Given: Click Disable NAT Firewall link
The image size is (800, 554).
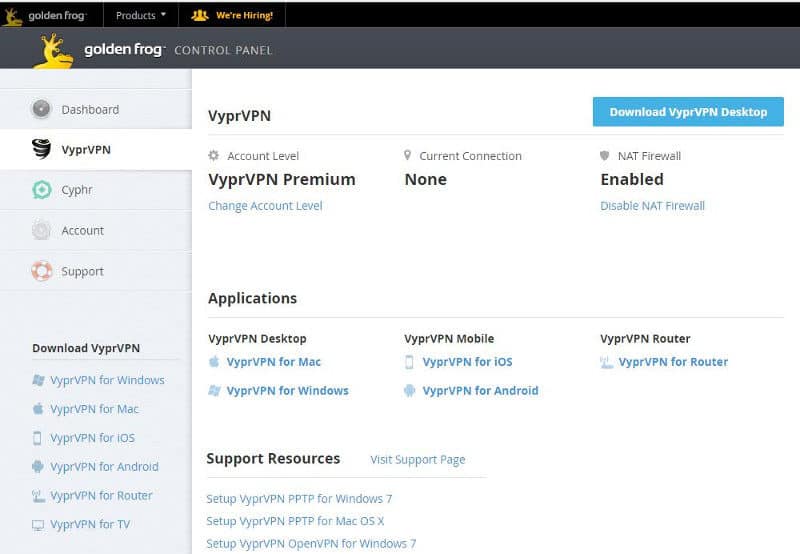Looking at the screenshot, I should [653, 206].
